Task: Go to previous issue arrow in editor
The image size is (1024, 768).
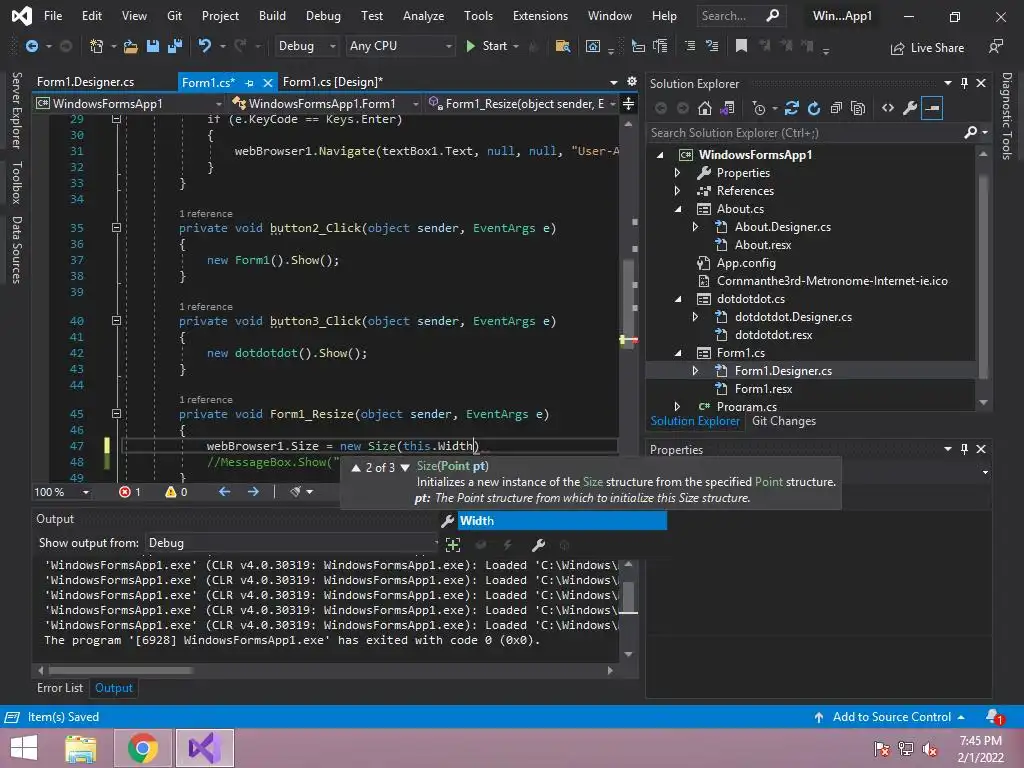Action: pos(225,491)
